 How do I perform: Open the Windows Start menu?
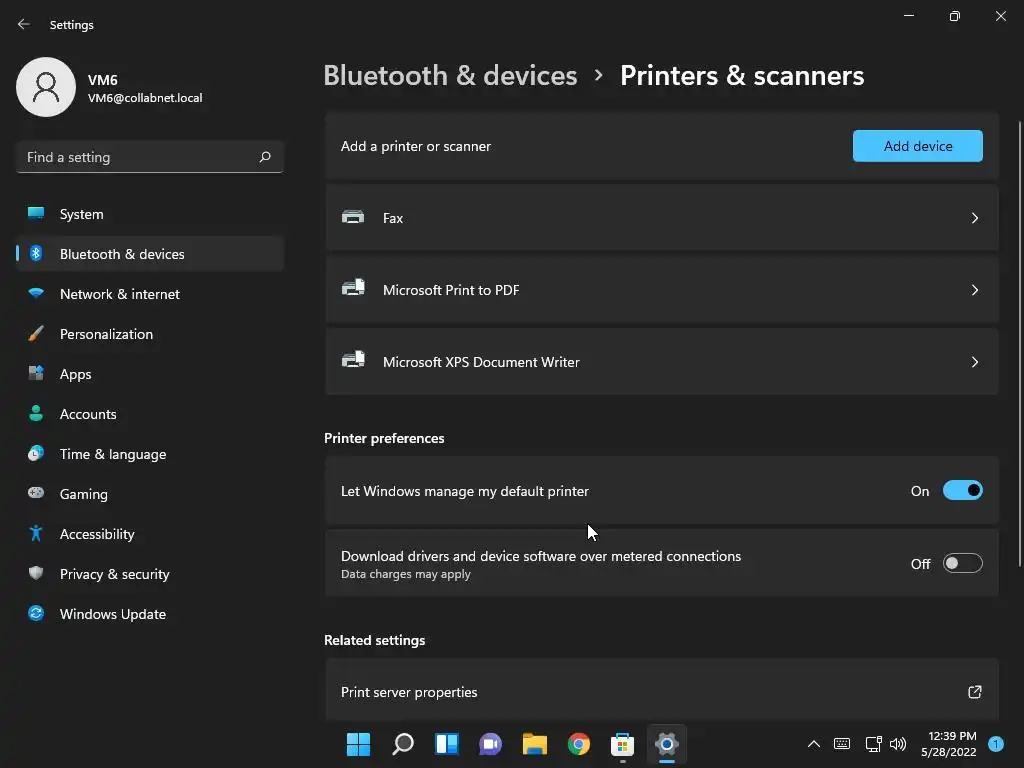pyautogui.click(x=358, y=744)
